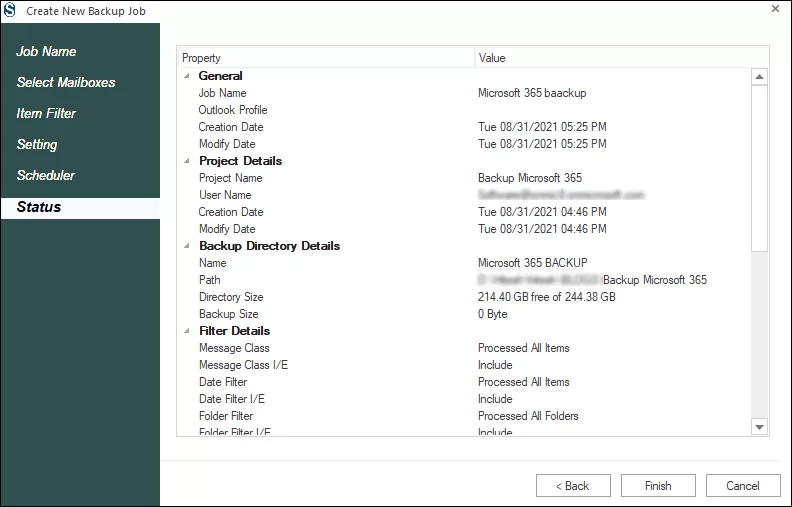
Task: Click the scrollbar down arrow
Action: coord(759,427)
